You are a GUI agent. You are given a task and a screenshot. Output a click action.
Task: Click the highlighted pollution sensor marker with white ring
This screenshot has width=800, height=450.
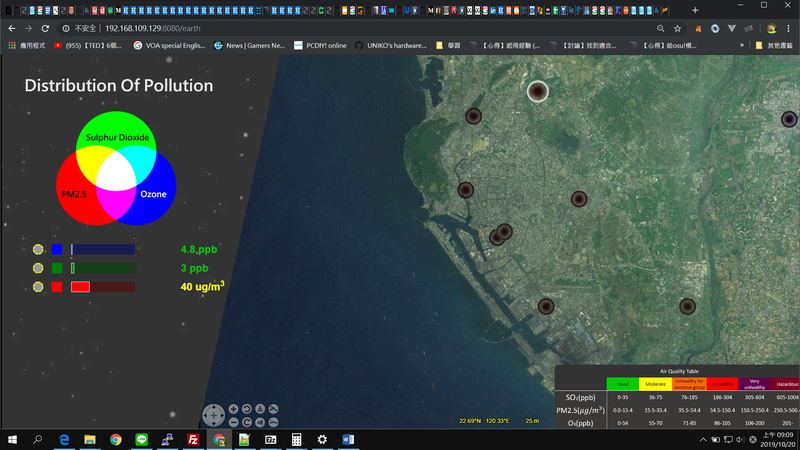click(538, 92)
